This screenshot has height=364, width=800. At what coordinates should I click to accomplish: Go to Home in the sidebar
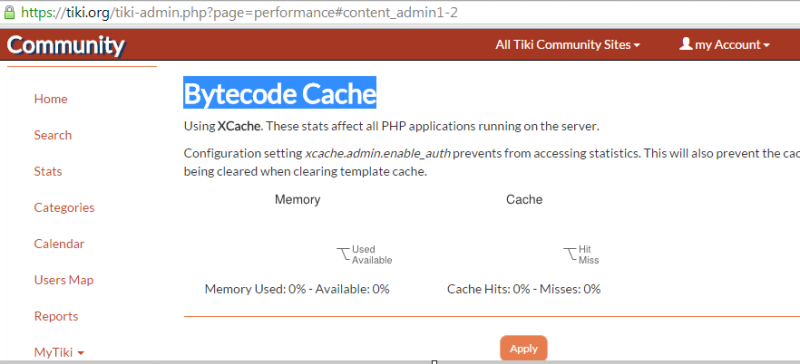pos(51,99)
